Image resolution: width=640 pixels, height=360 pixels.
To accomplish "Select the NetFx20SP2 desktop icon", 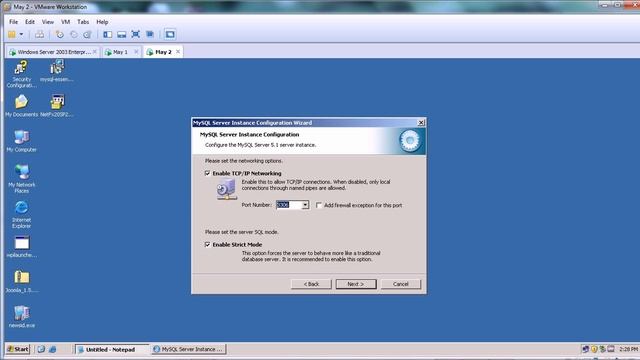I will [x=57, y=106].
